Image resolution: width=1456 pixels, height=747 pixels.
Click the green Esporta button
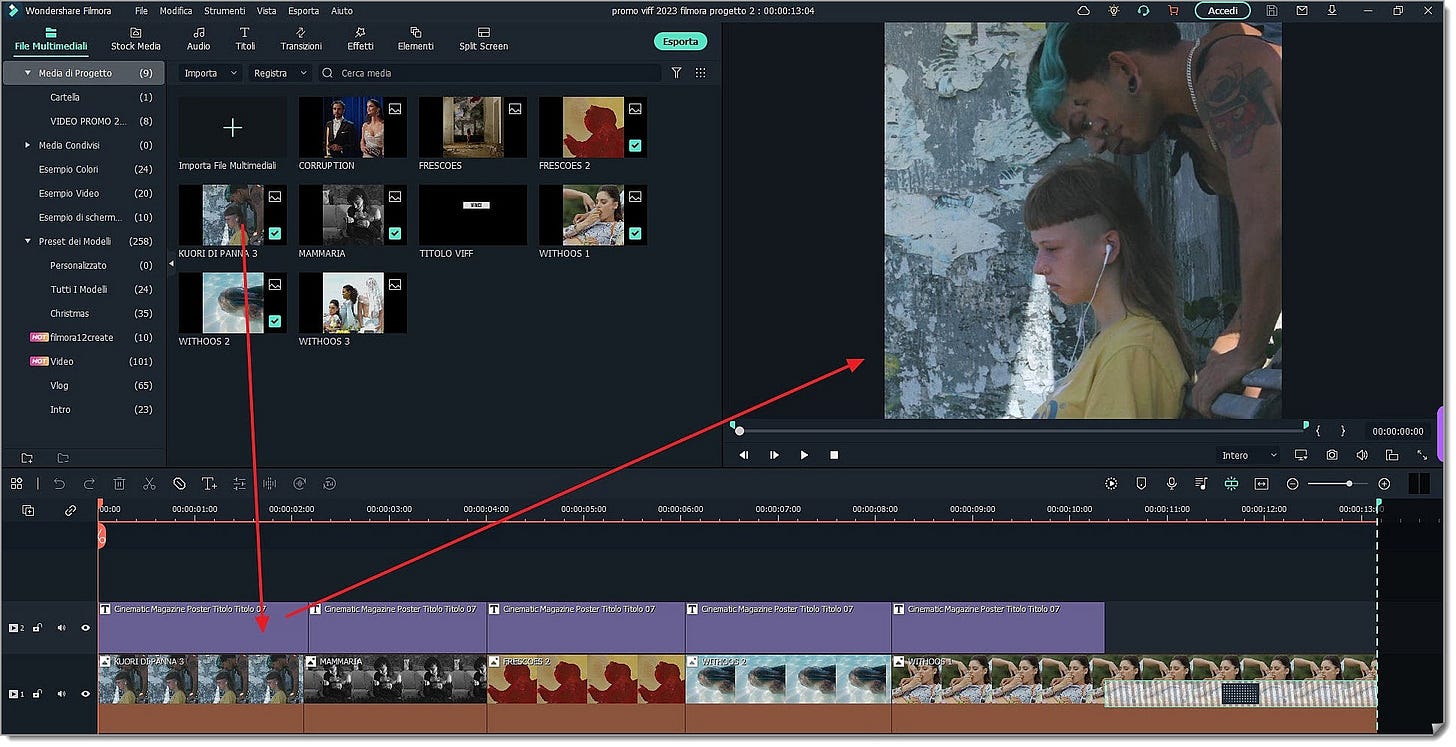pos(681,42)
